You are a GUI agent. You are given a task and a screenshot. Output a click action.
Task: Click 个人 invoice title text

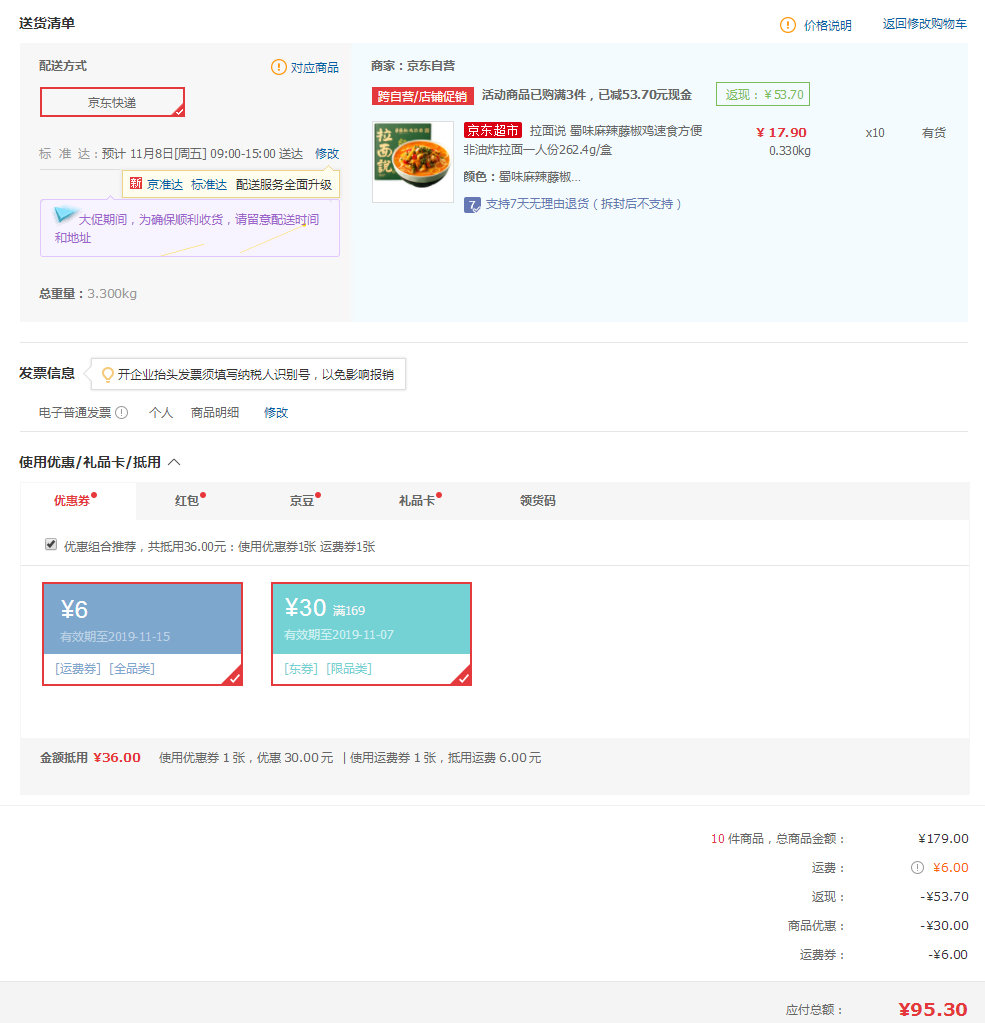[x=160, y=412]
